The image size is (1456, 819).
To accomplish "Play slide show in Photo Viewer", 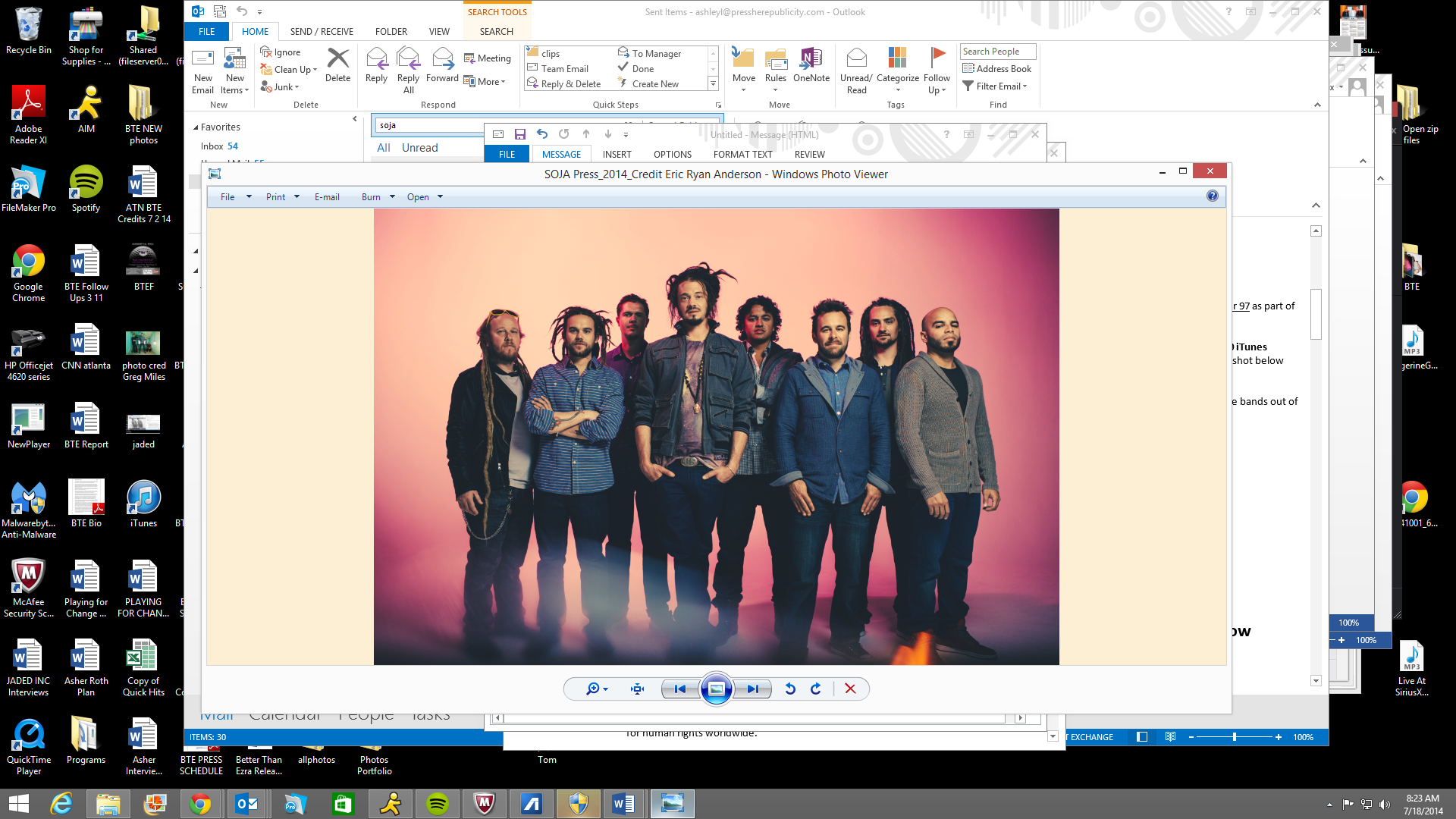I will [x=716, y=689].
